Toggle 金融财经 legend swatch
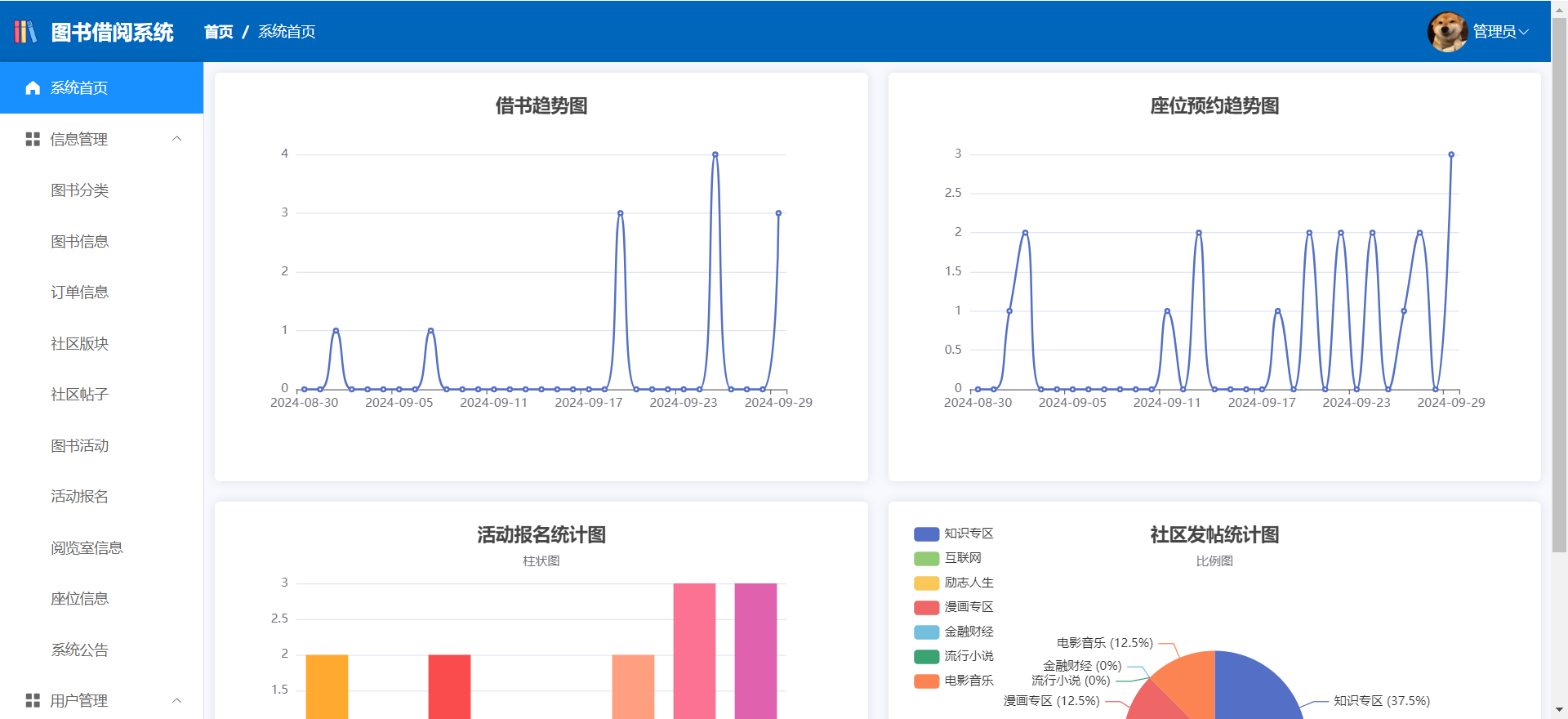Viewport: 1568px width, 719px height. click(926, 632)
